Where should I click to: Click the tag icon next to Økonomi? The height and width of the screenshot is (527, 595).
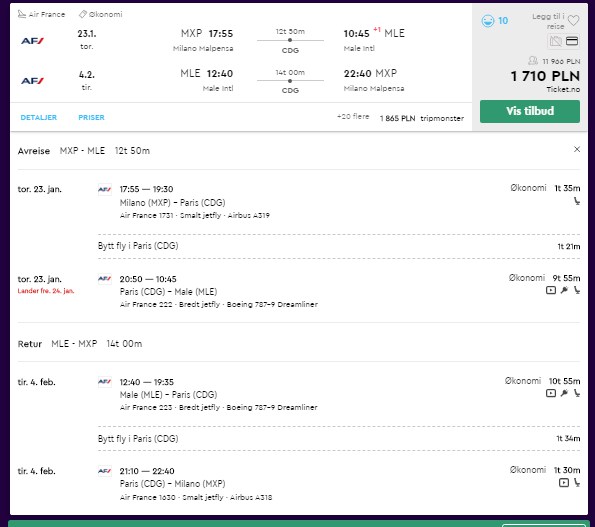pyautogui.click(x=83, y=14)
